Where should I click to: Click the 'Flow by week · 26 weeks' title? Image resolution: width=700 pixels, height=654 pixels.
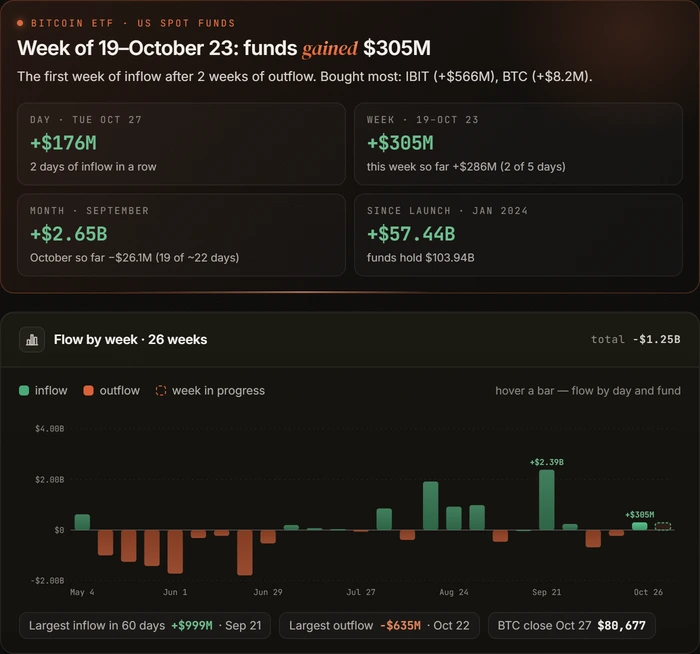130,340
